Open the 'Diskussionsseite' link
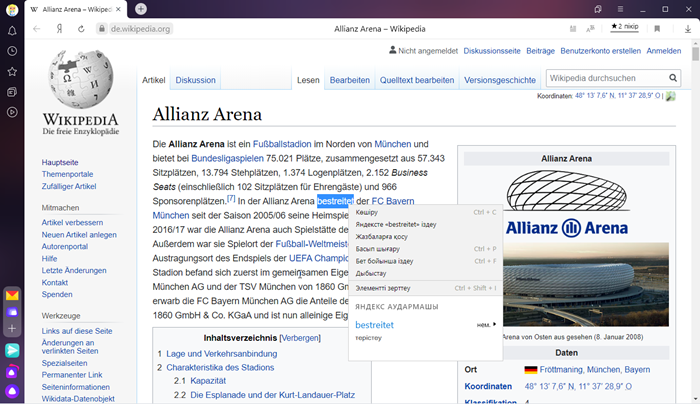Viewport: 700px width, 404px height. (x=492, y=51)
